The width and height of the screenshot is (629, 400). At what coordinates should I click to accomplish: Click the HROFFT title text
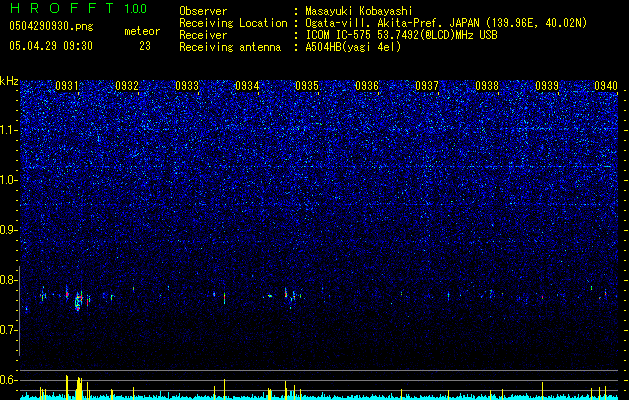[63, 8]
